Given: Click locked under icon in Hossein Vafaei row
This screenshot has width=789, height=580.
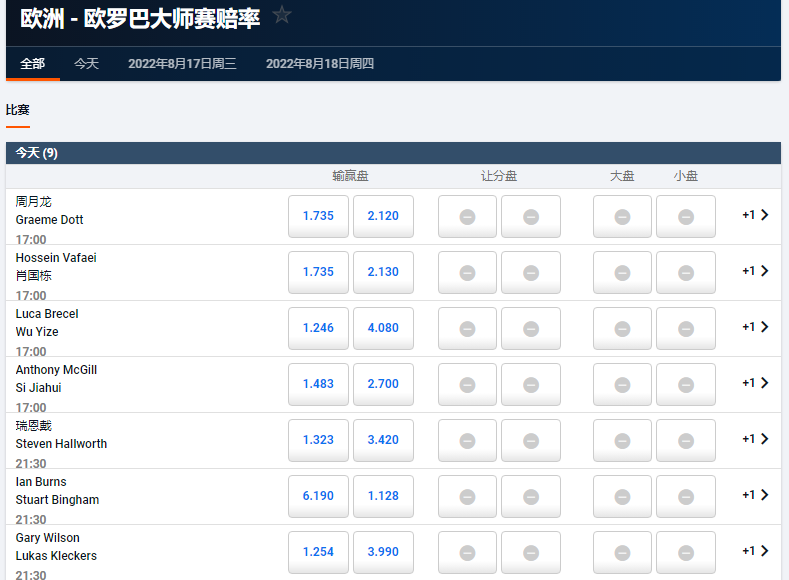Looking at the screenshot, I should coord(685,273).
